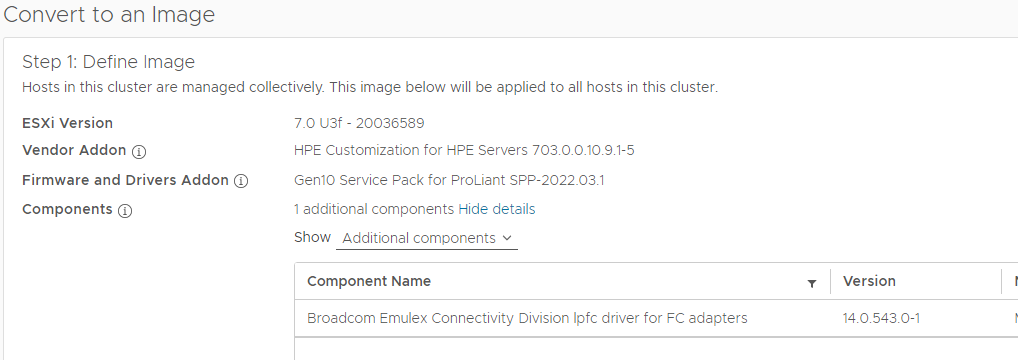The width and height of the screenshot is (1018, 360).
Task: Open the Show Additional components dropdown
Action: 427,238
